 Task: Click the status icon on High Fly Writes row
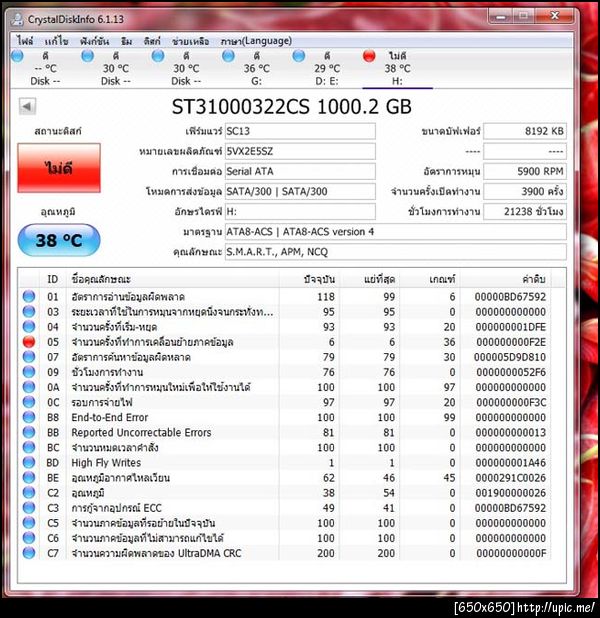[29, 462]
